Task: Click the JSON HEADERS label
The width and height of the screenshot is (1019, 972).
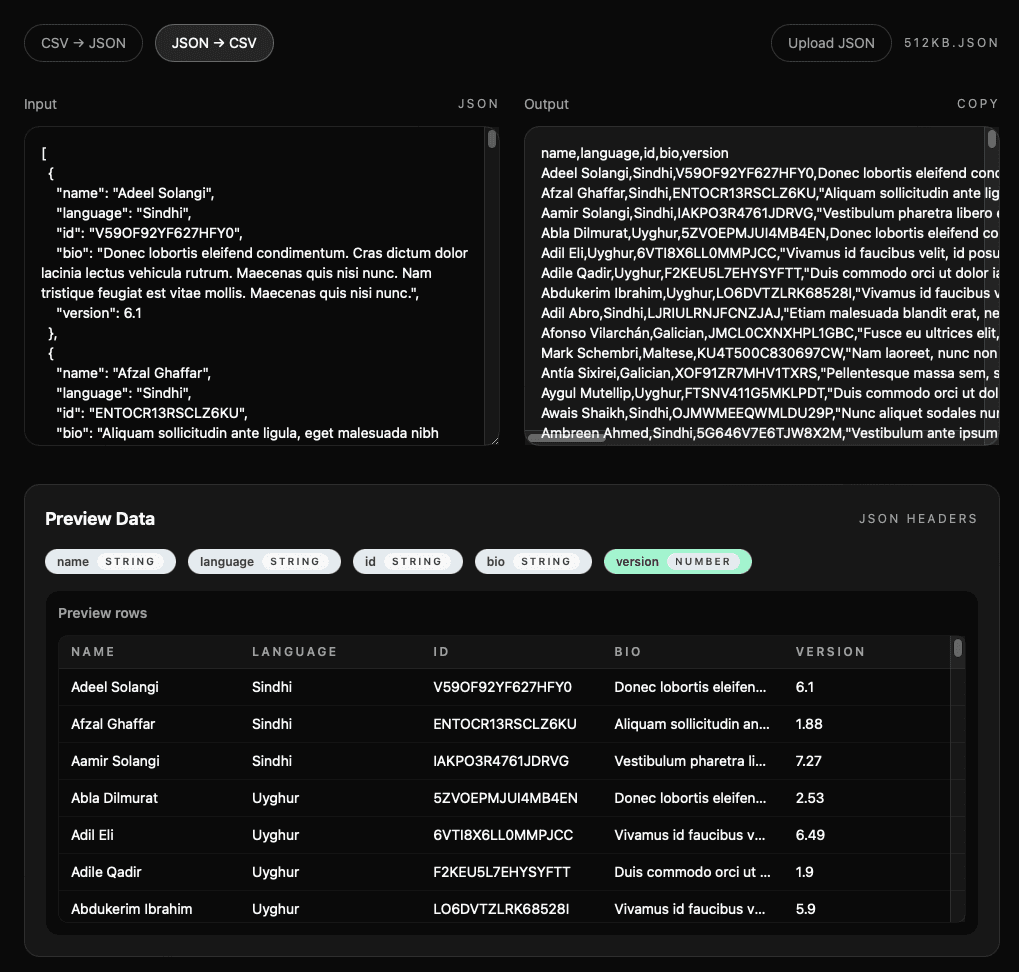Action: coord(918,518)
